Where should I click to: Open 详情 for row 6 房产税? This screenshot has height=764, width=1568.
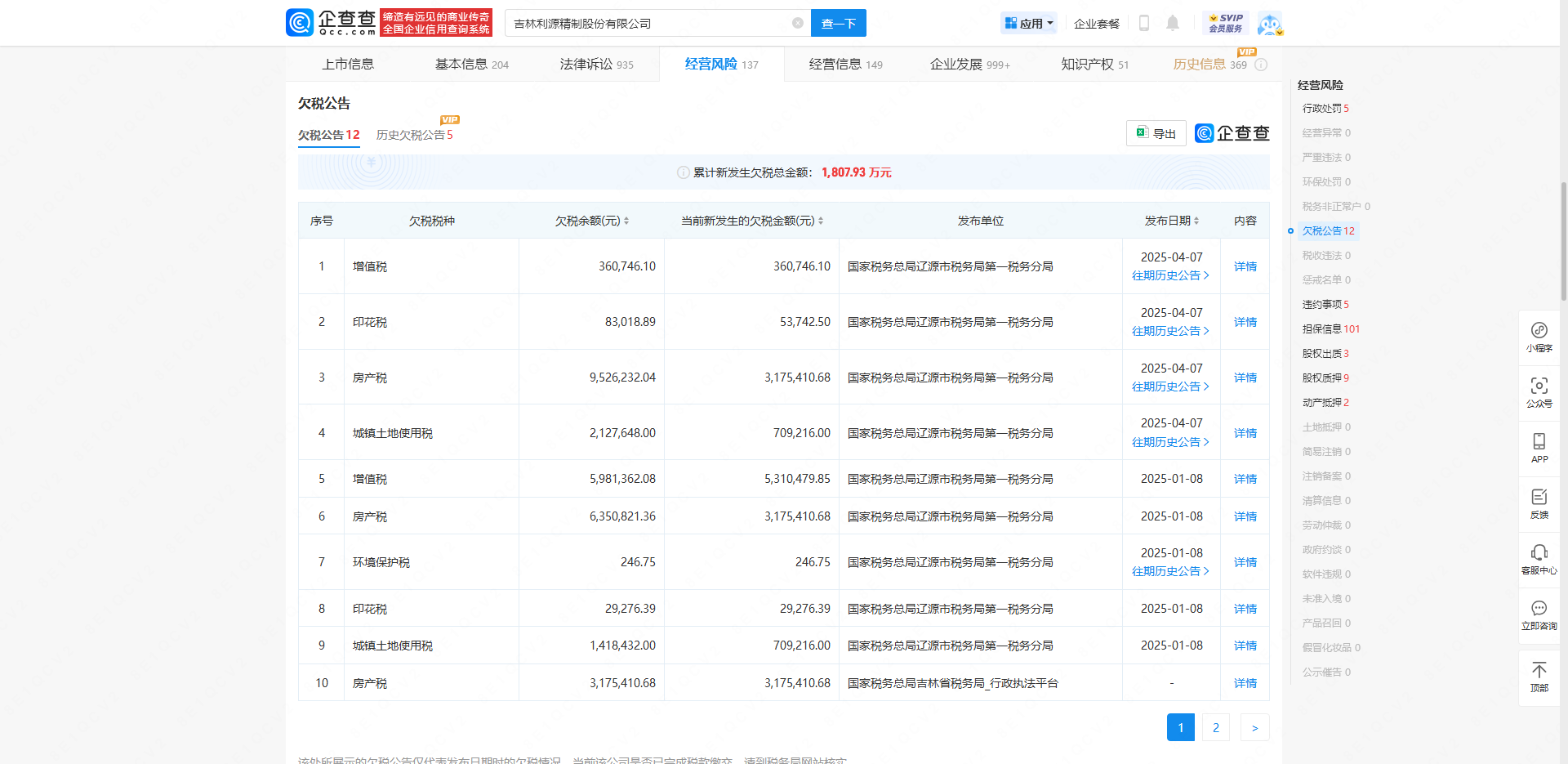click(x=1245, y=516)
